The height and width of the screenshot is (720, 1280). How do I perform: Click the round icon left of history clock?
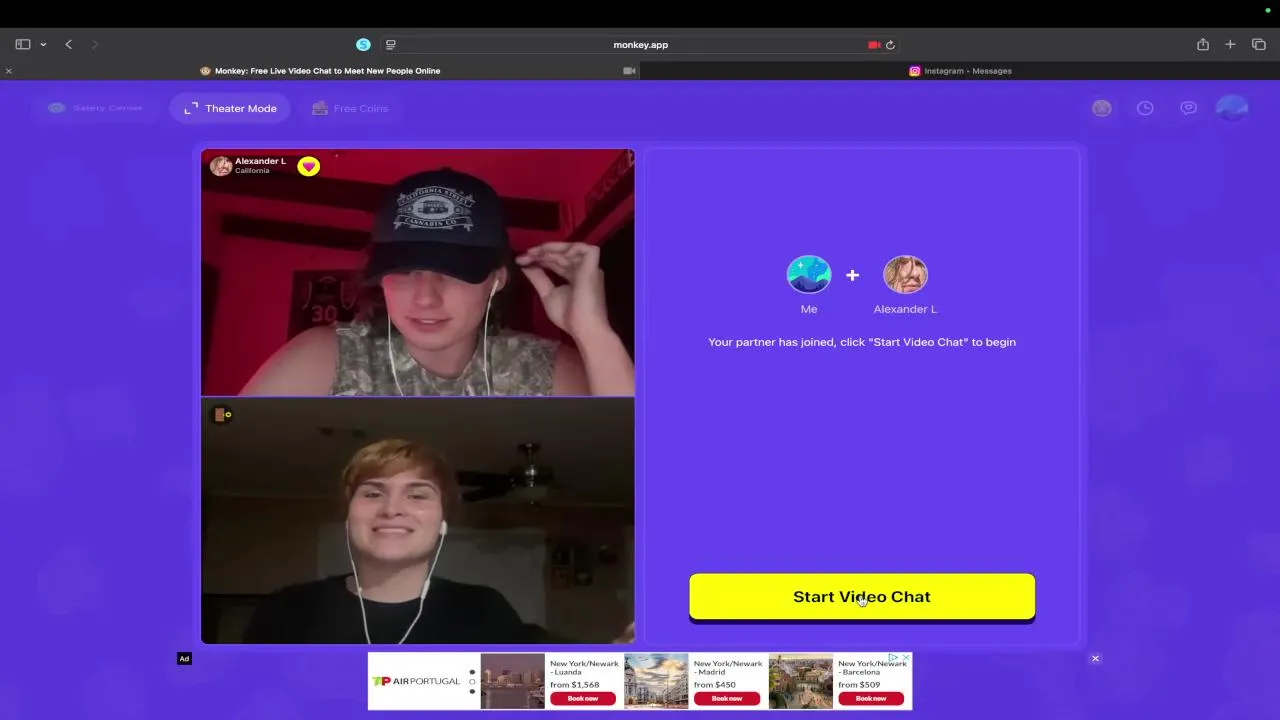[x=1102, y=108]
